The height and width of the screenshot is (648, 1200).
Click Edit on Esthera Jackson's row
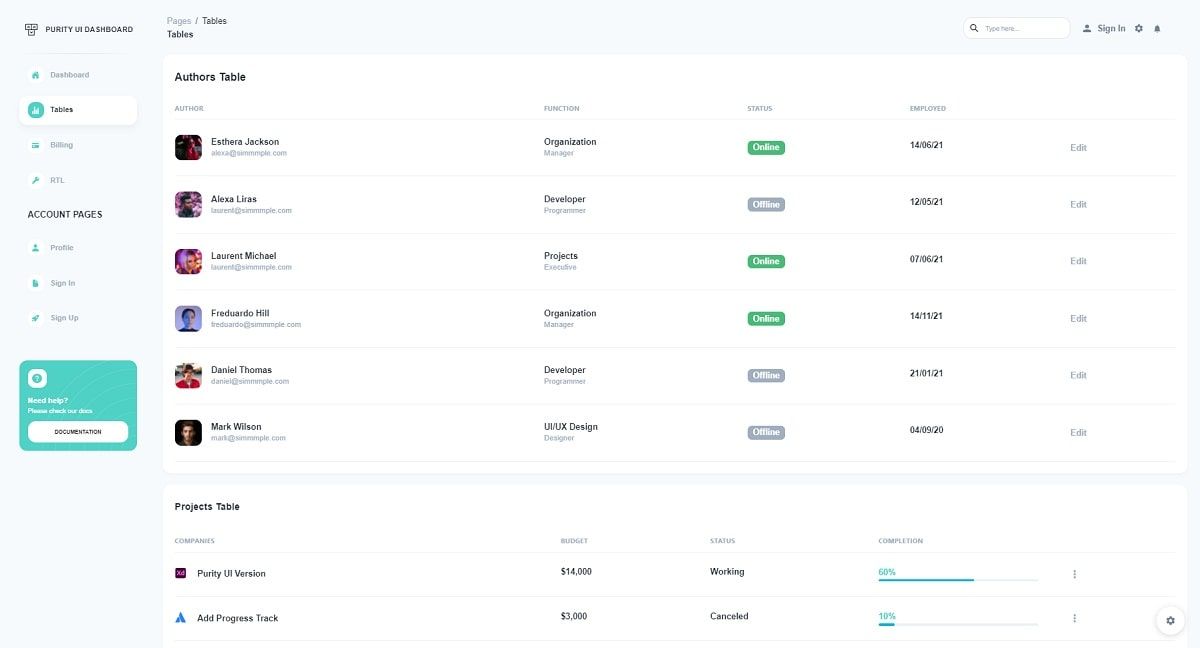(1078, 147)
